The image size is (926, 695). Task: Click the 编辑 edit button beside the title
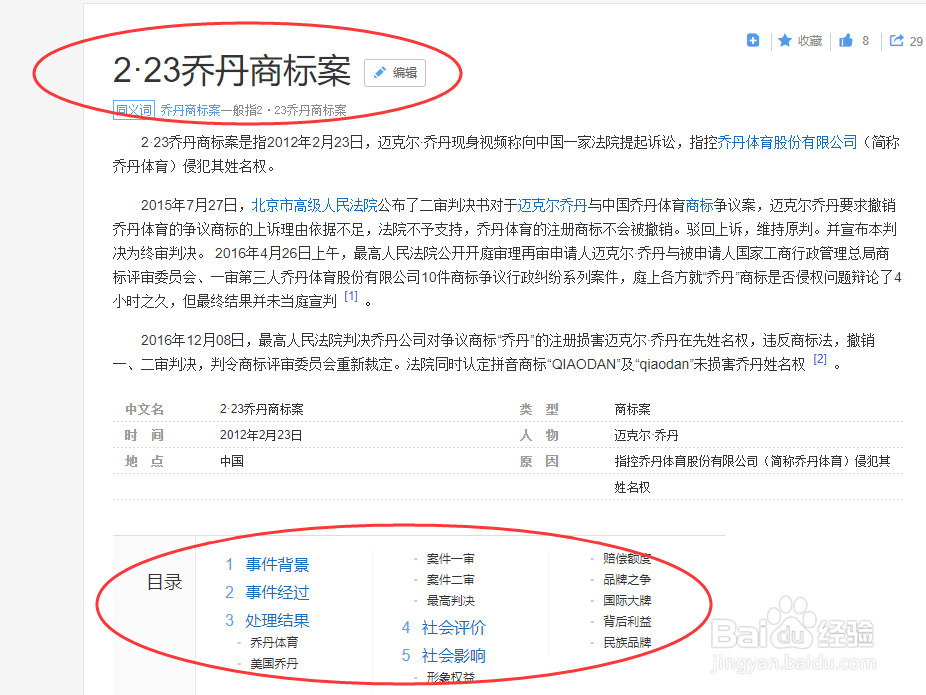(x=394, y=73)
